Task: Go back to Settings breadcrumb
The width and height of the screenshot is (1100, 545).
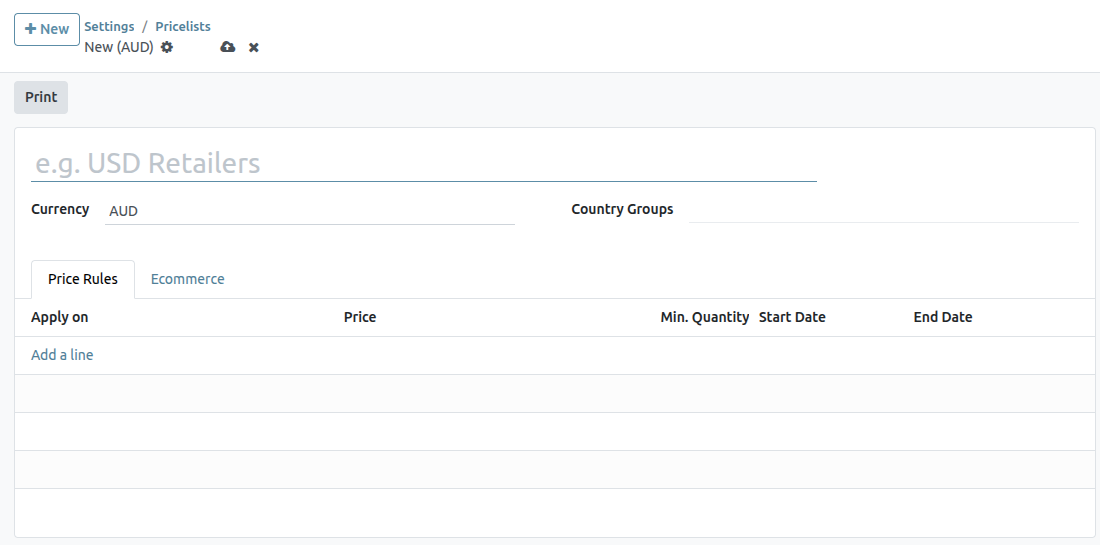Action: (x=109, y=27)
